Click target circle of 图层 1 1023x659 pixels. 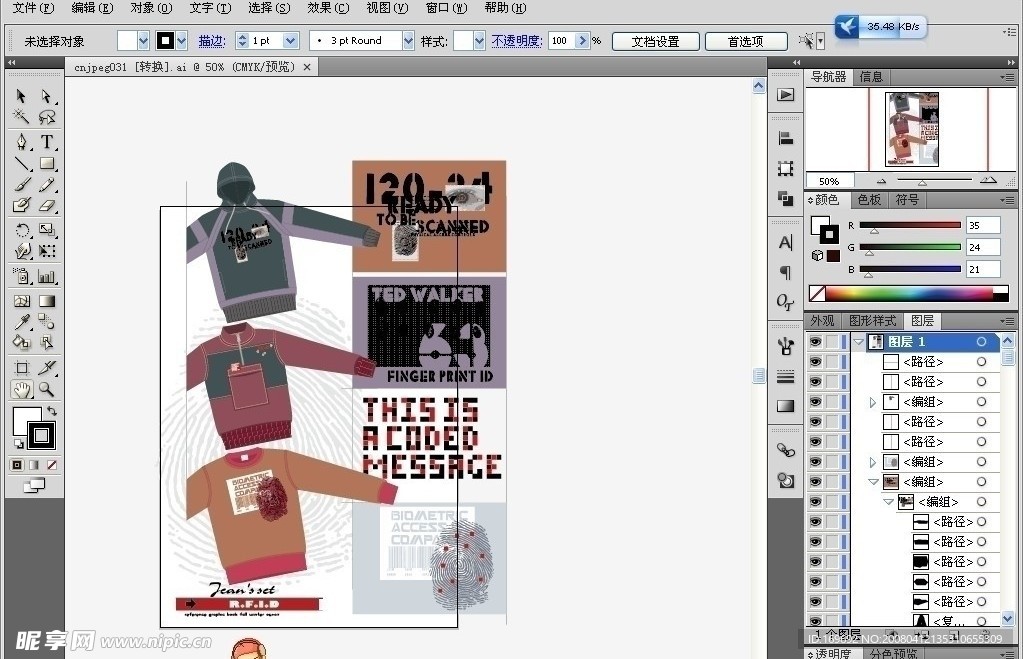point(981,341)
